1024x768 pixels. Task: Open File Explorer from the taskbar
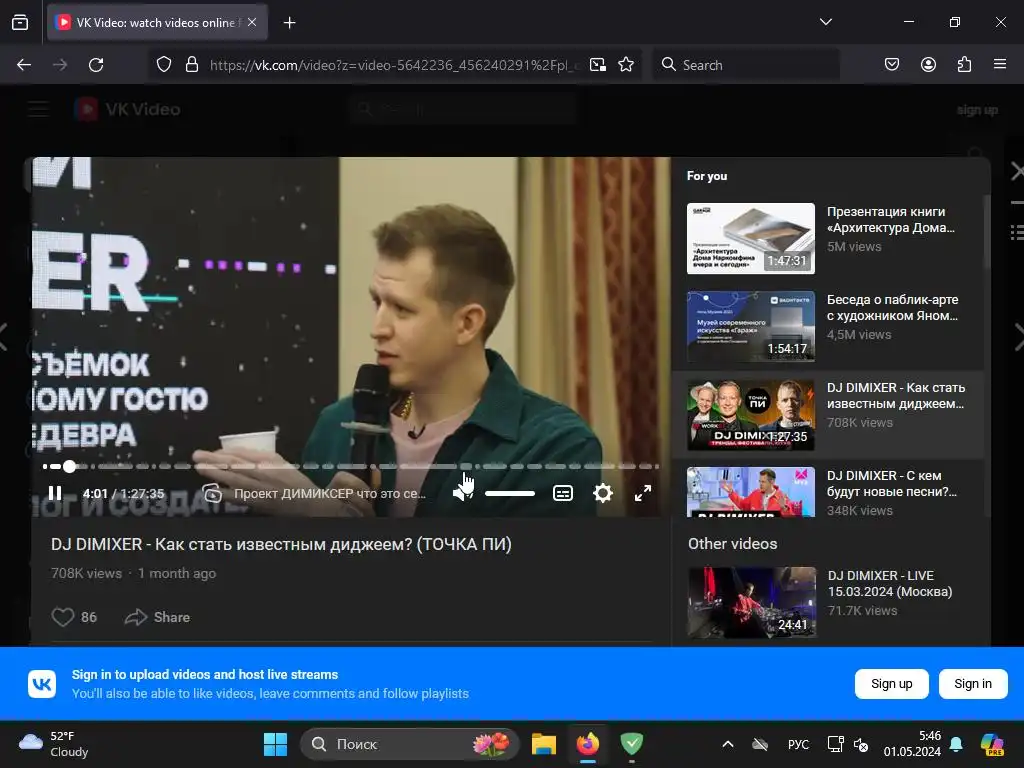(x=543, y=744)
